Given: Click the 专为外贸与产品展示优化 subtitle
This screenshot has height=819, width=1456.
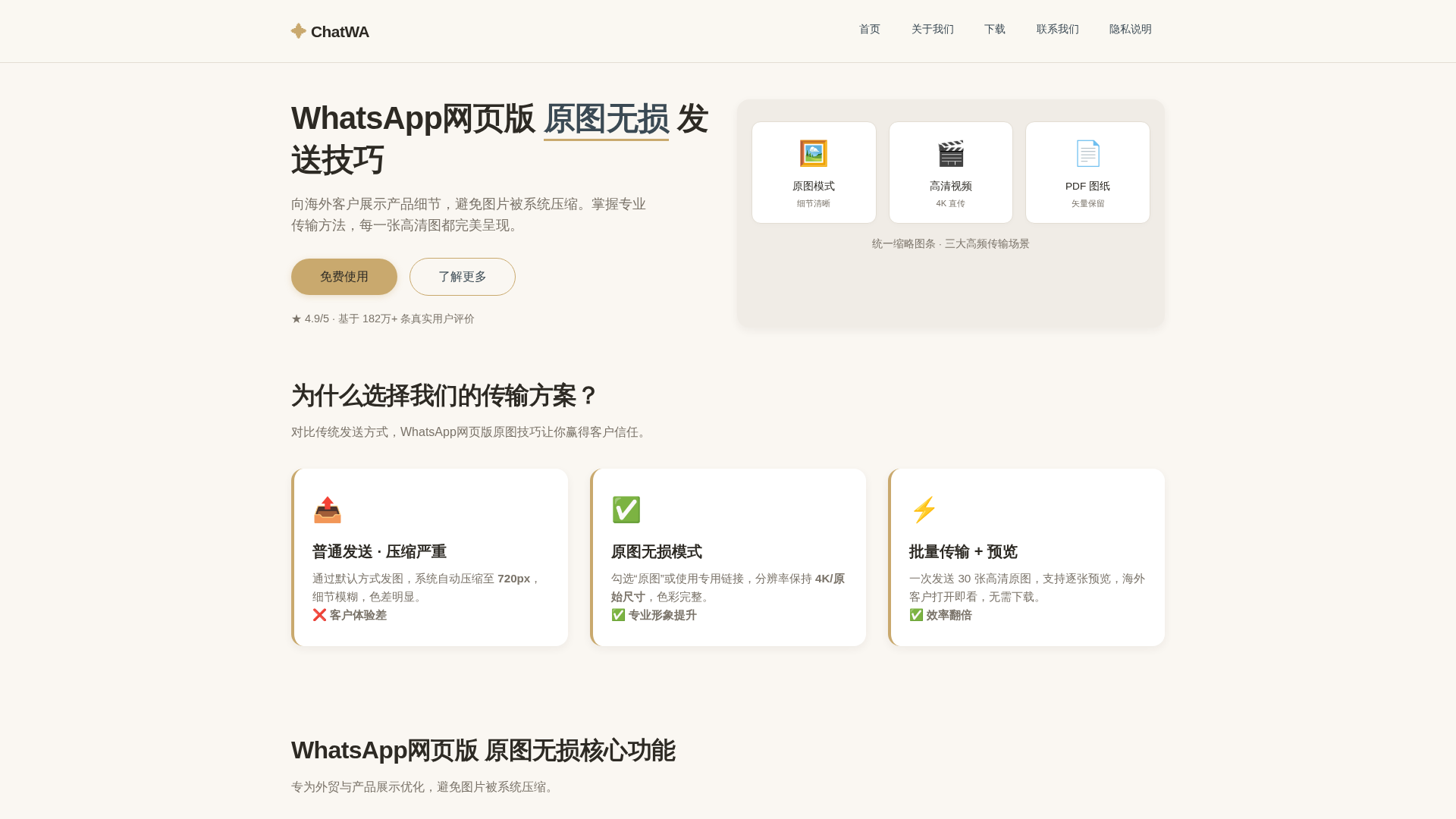Looking at the screenshot, I should click(x=425, y=787).
